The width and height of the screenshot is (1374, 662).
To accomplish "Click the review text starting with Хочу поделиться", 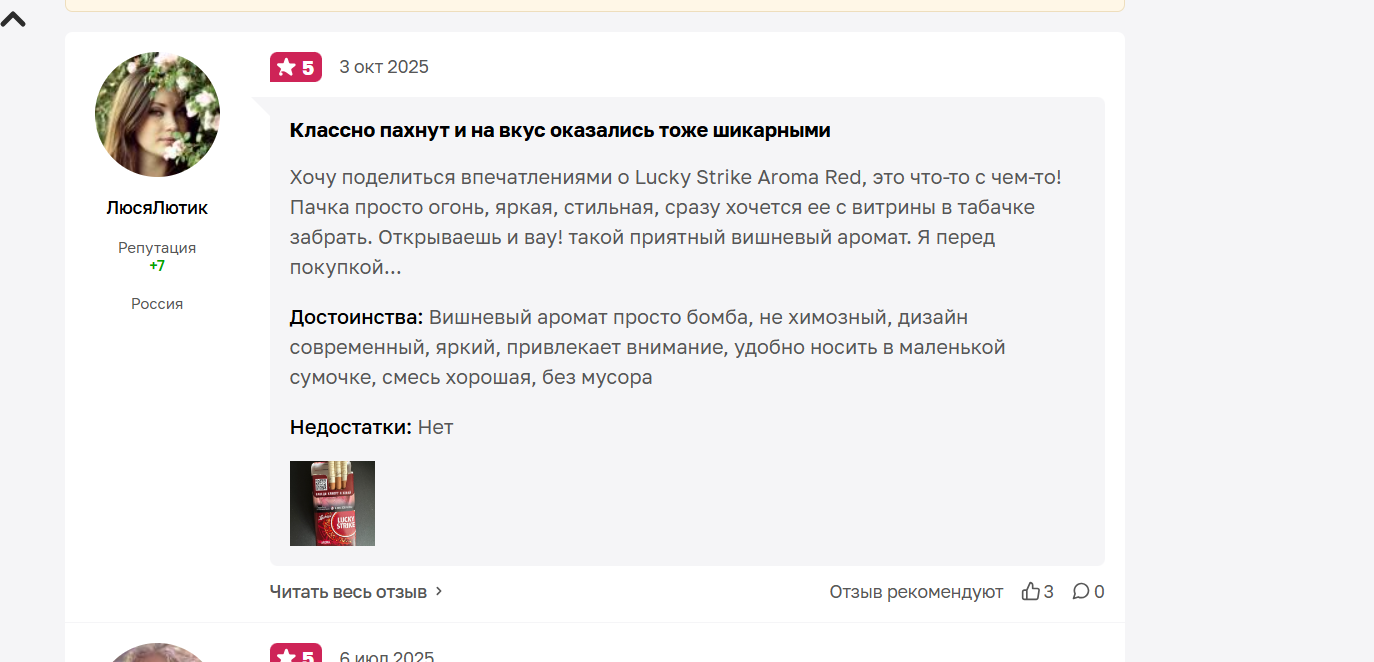I will pyautogui.click(x=675, y=223).
